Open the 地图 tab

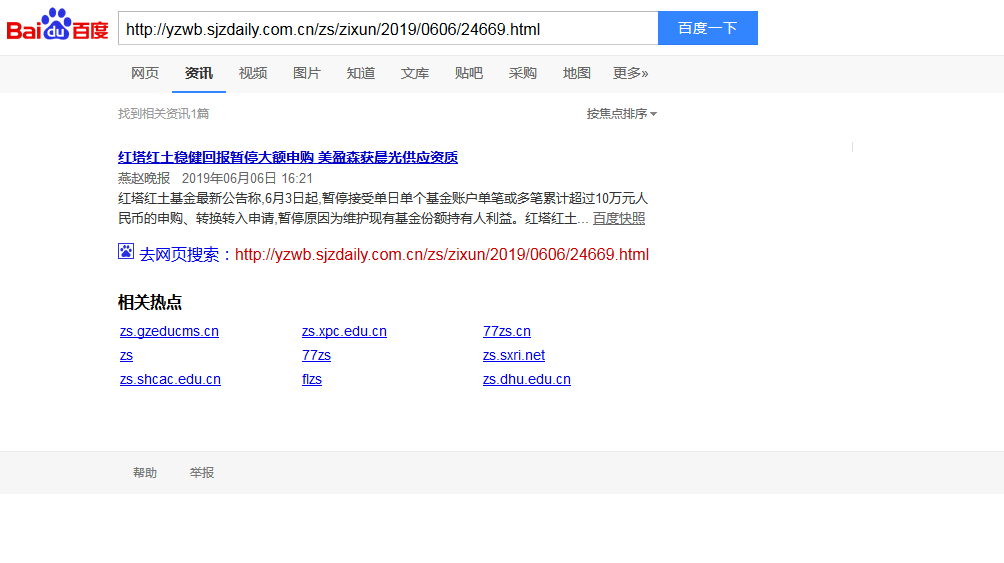point(577,73)
